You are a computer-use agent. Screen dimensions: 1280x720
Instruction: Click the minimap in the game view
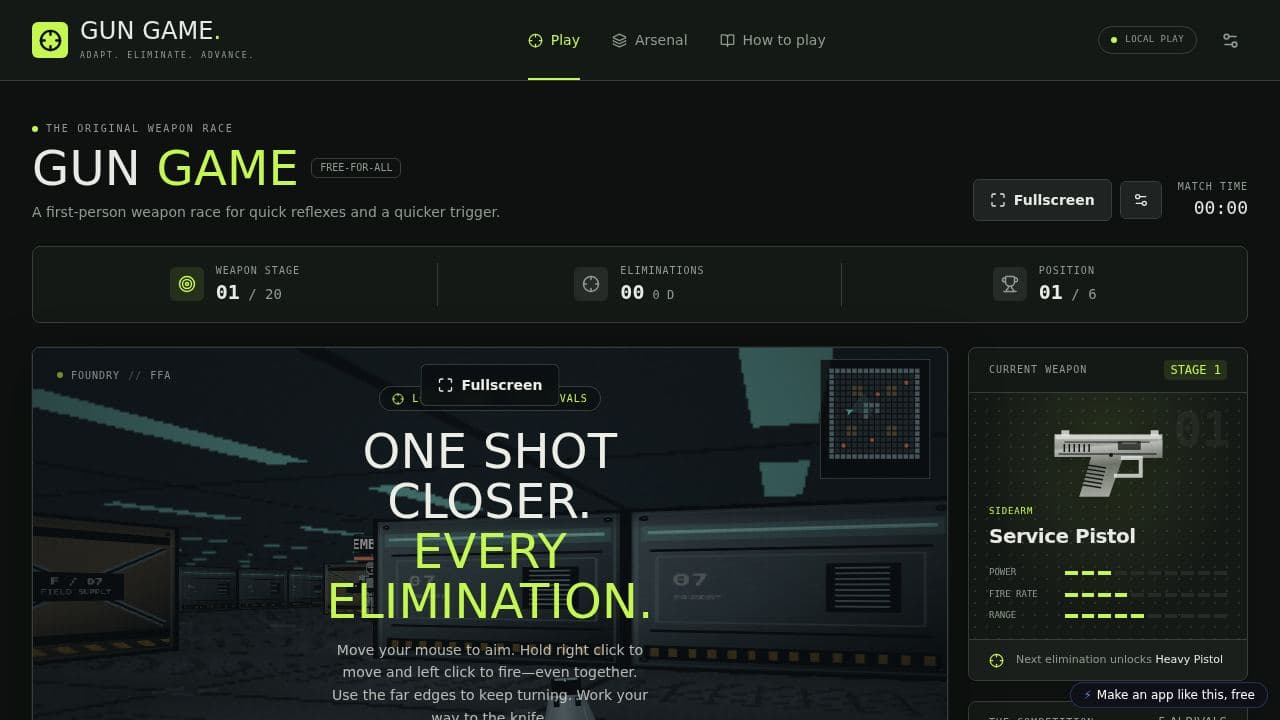875,419
